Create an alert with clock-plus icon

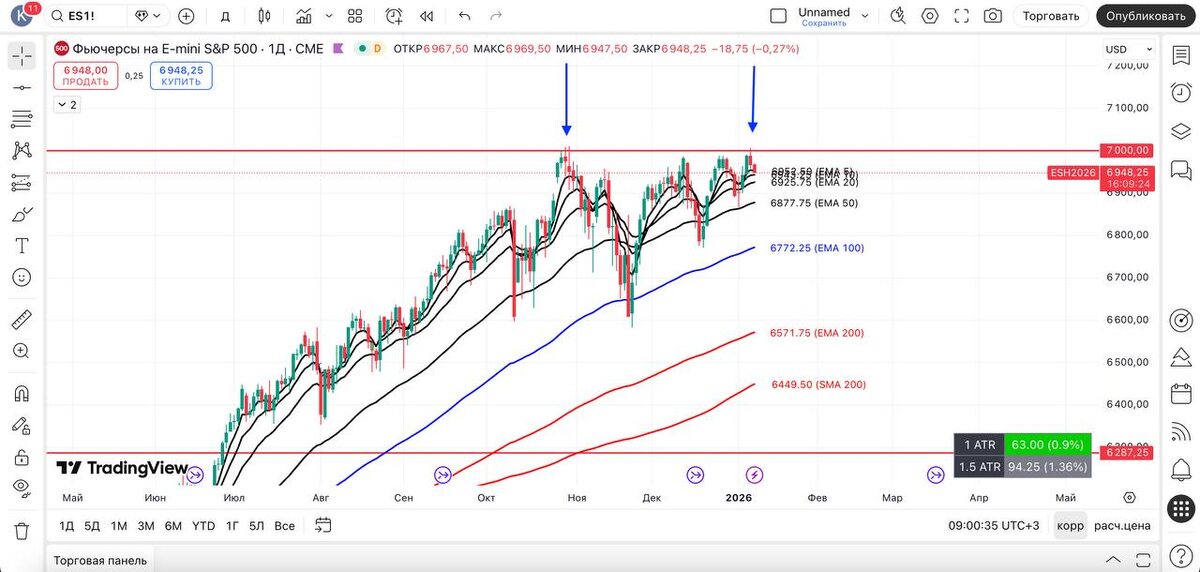(x=394, y=16)
